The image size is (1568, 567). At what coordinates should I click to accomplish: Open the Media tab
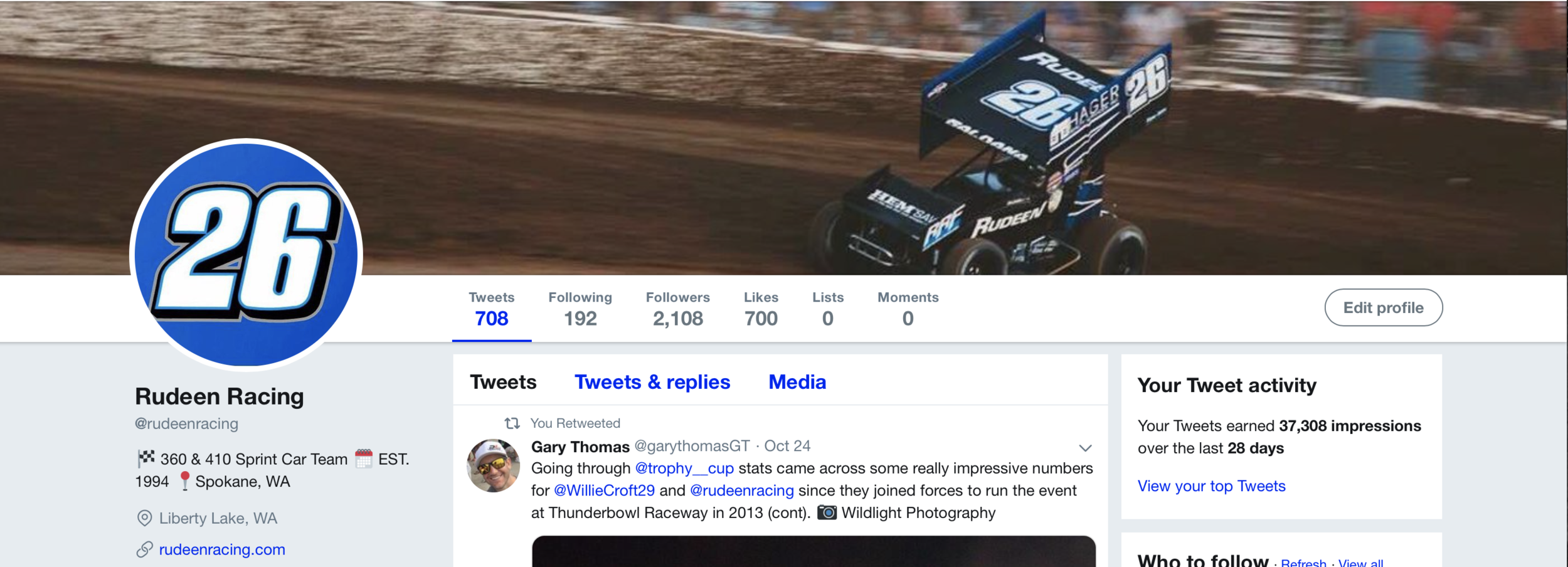[x=797, y=382]
